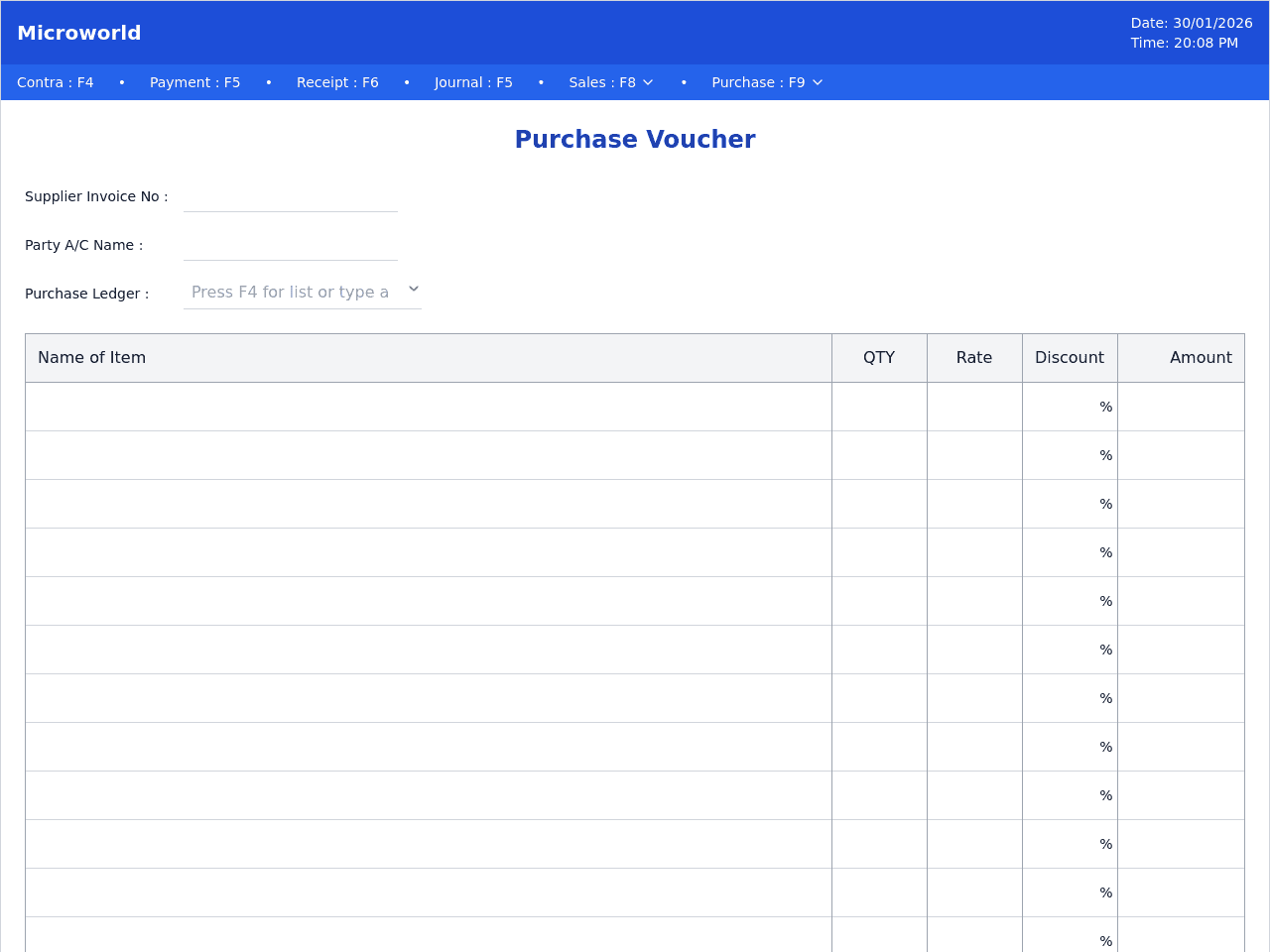1270x952 pixels.
Task: Click the Name of Item column header
Action: point(429,358)
